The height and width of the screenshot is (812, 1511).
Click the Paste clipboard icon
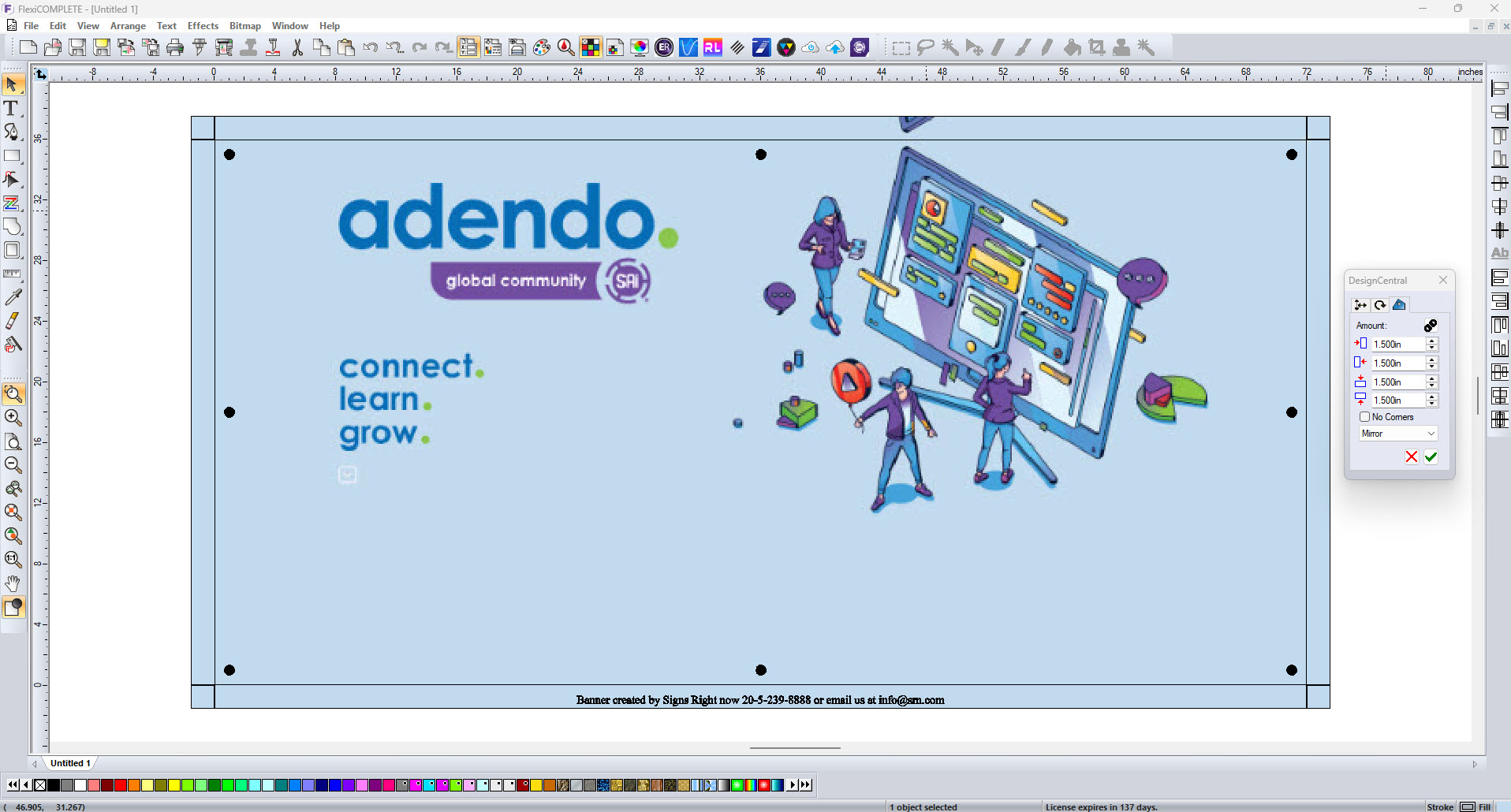tap(346, 47)
